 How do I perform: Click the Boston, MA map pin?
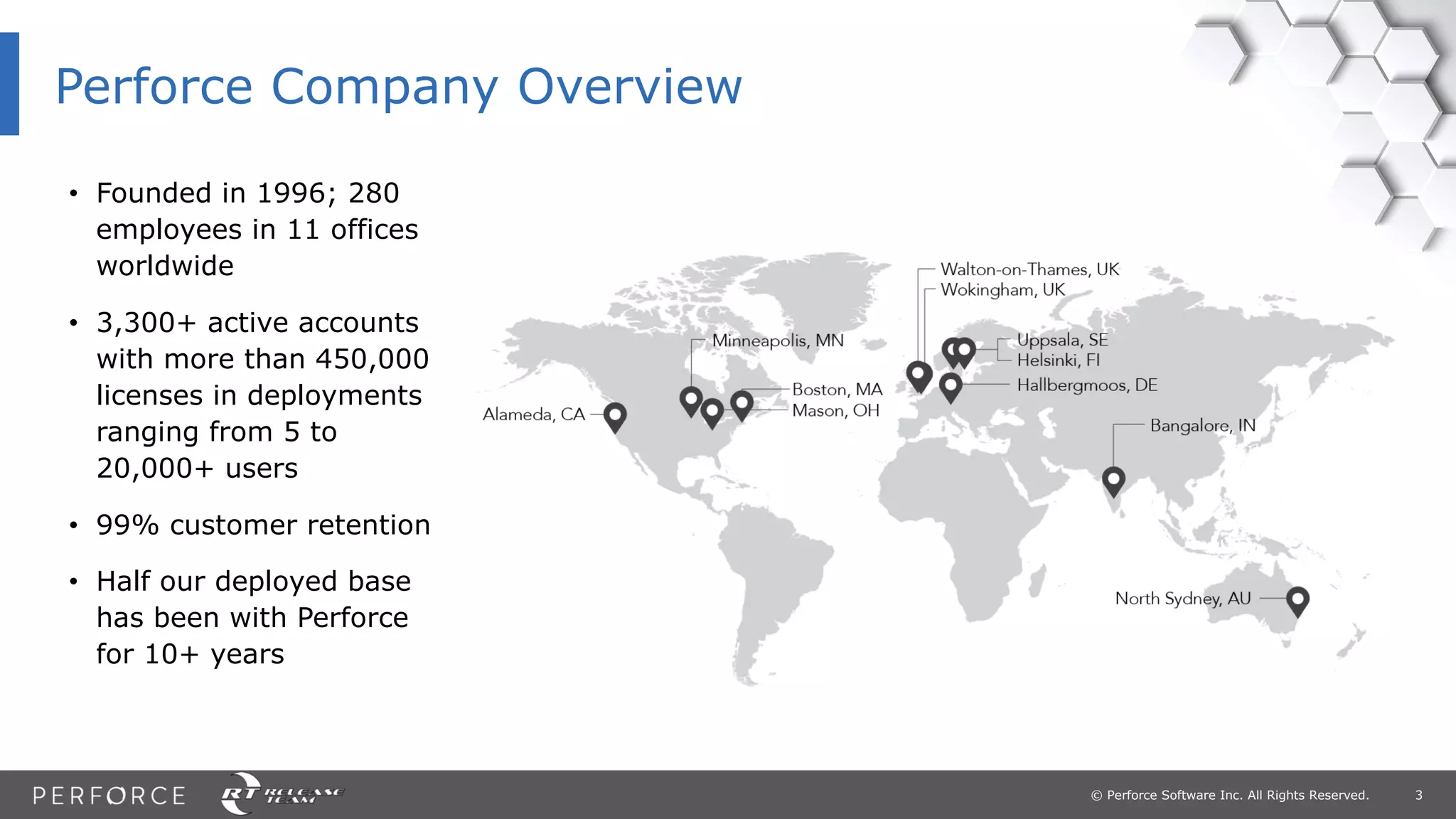(742, 404)
